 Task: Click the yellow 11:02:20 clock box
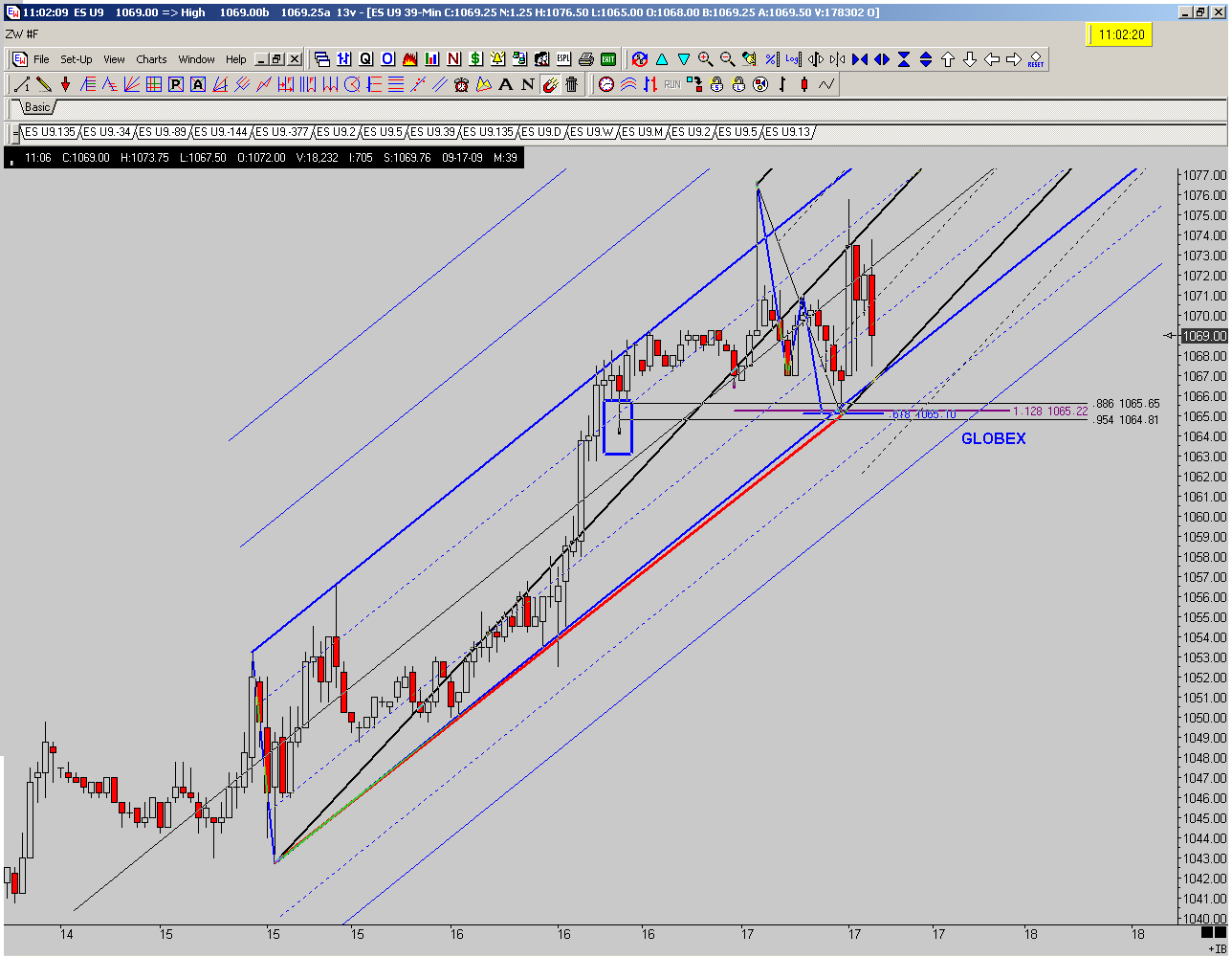coord(1118,35)
